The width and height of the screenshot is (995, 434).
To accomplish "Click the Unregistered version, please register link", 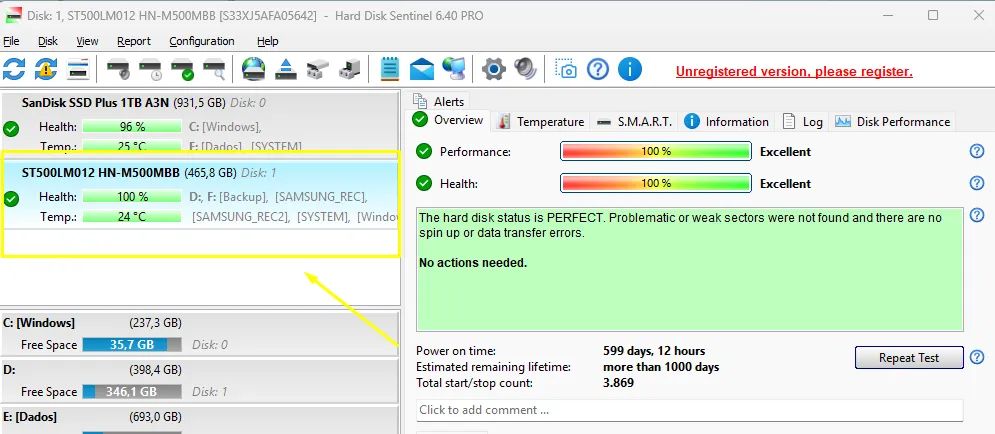I will pos(794,72).
